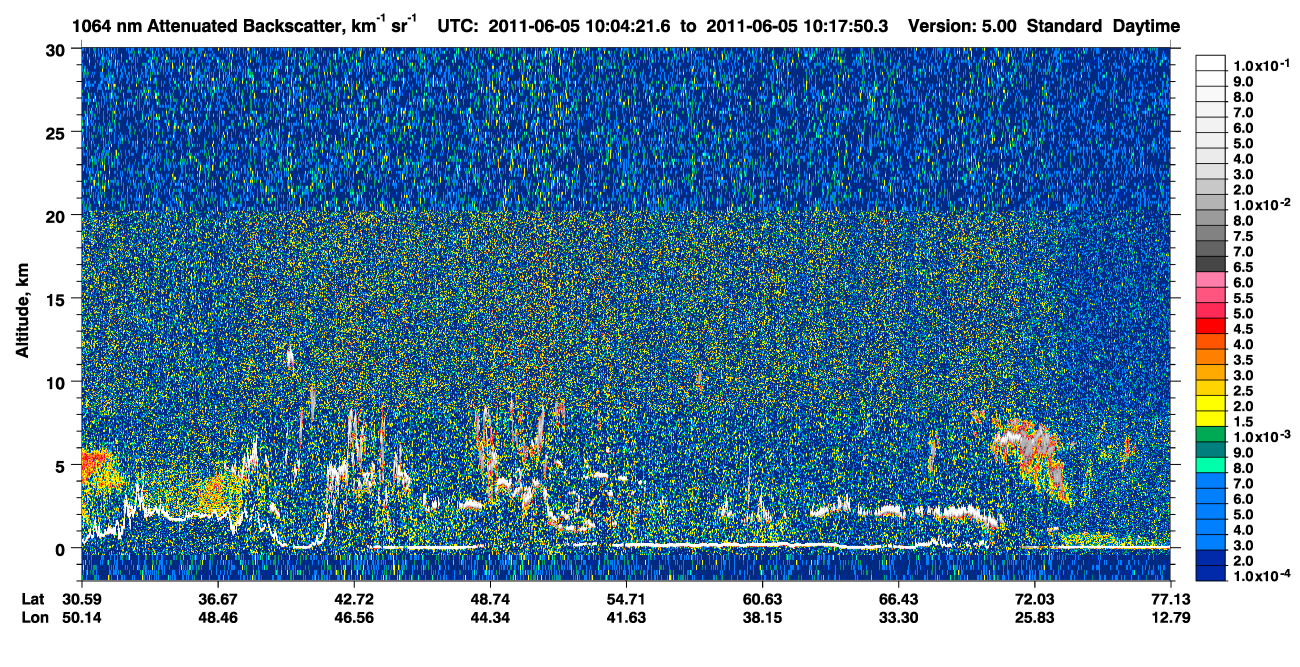Click latitude value '36.67'
This screenshot has height=667, width=1300.
218,598
